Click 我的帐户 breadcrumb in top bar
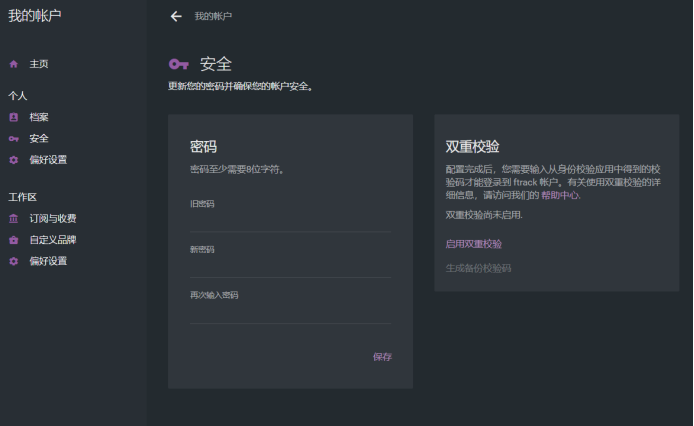Image resolution: width=694 pixels, height=426 pixels. tap(213, 17)
